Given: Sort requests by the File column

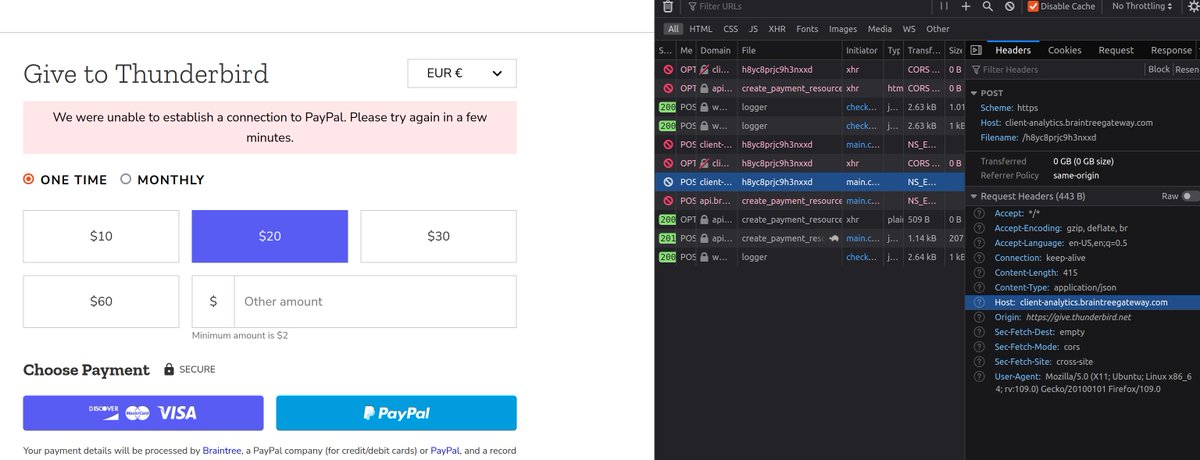Looking at the screenshot, I should click(x=790, y=50).
